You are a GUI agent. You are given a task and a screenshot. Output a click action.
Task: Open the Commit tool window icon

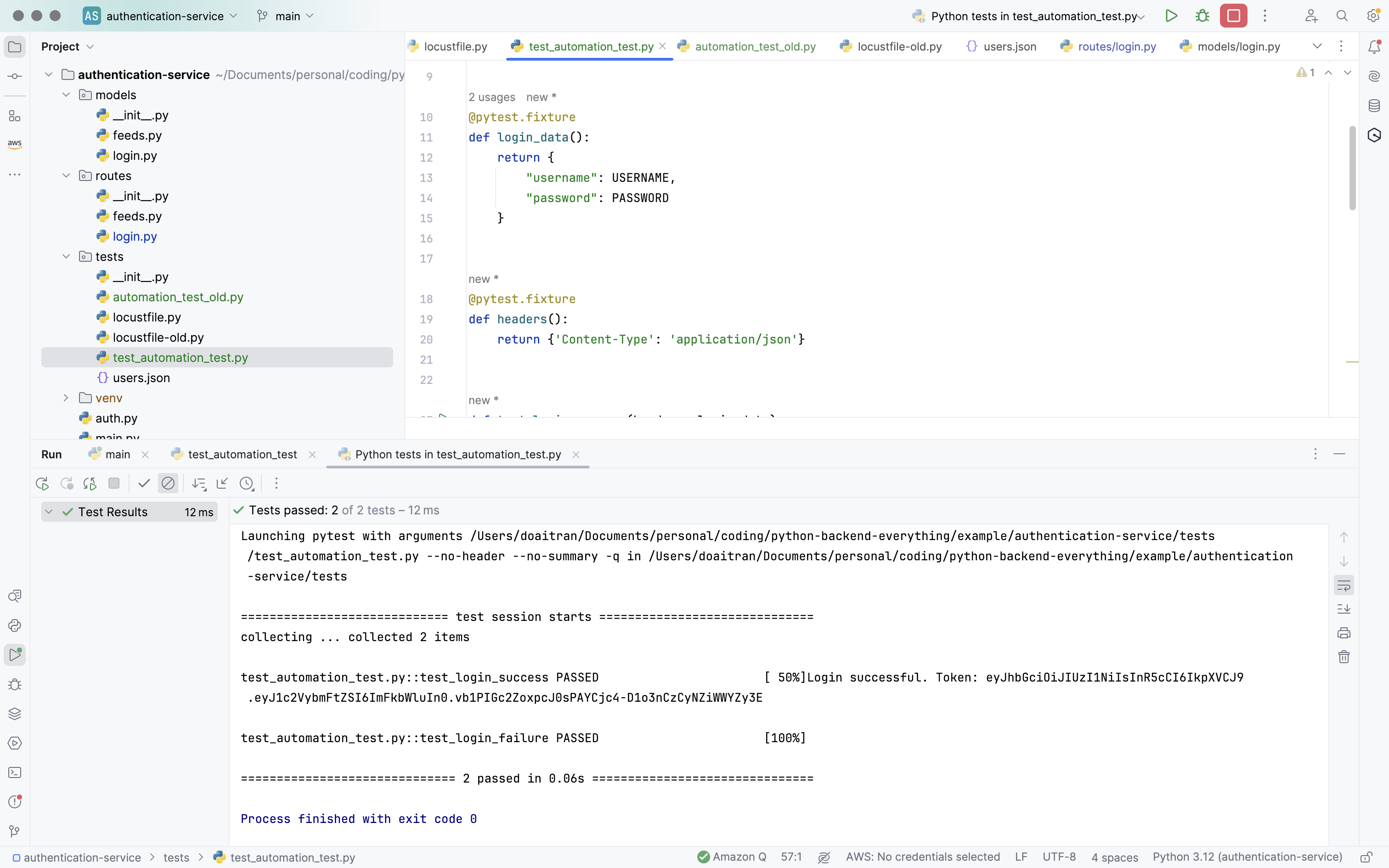15,76
